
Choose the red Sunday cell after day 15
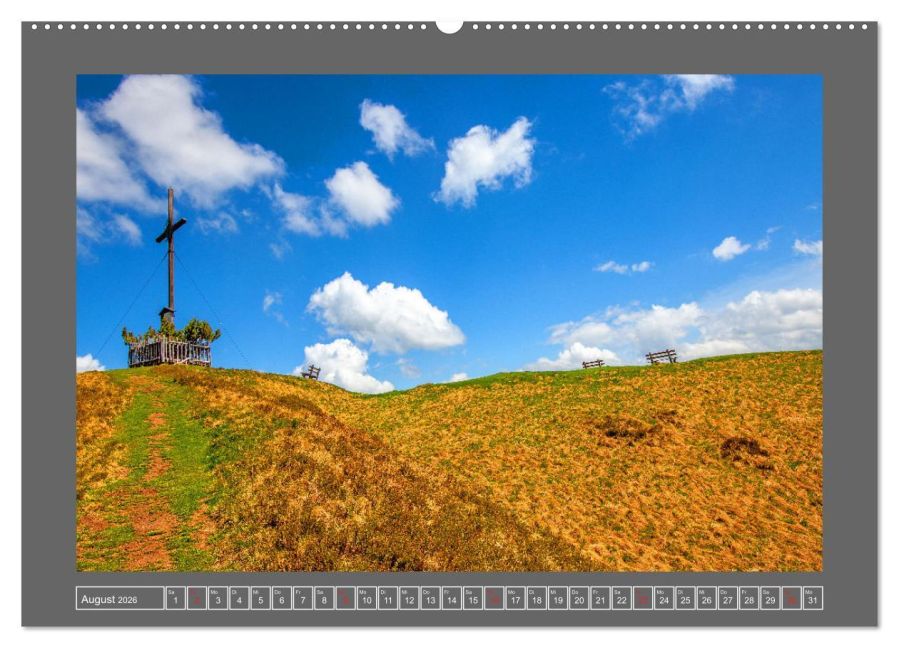(494, 598)
